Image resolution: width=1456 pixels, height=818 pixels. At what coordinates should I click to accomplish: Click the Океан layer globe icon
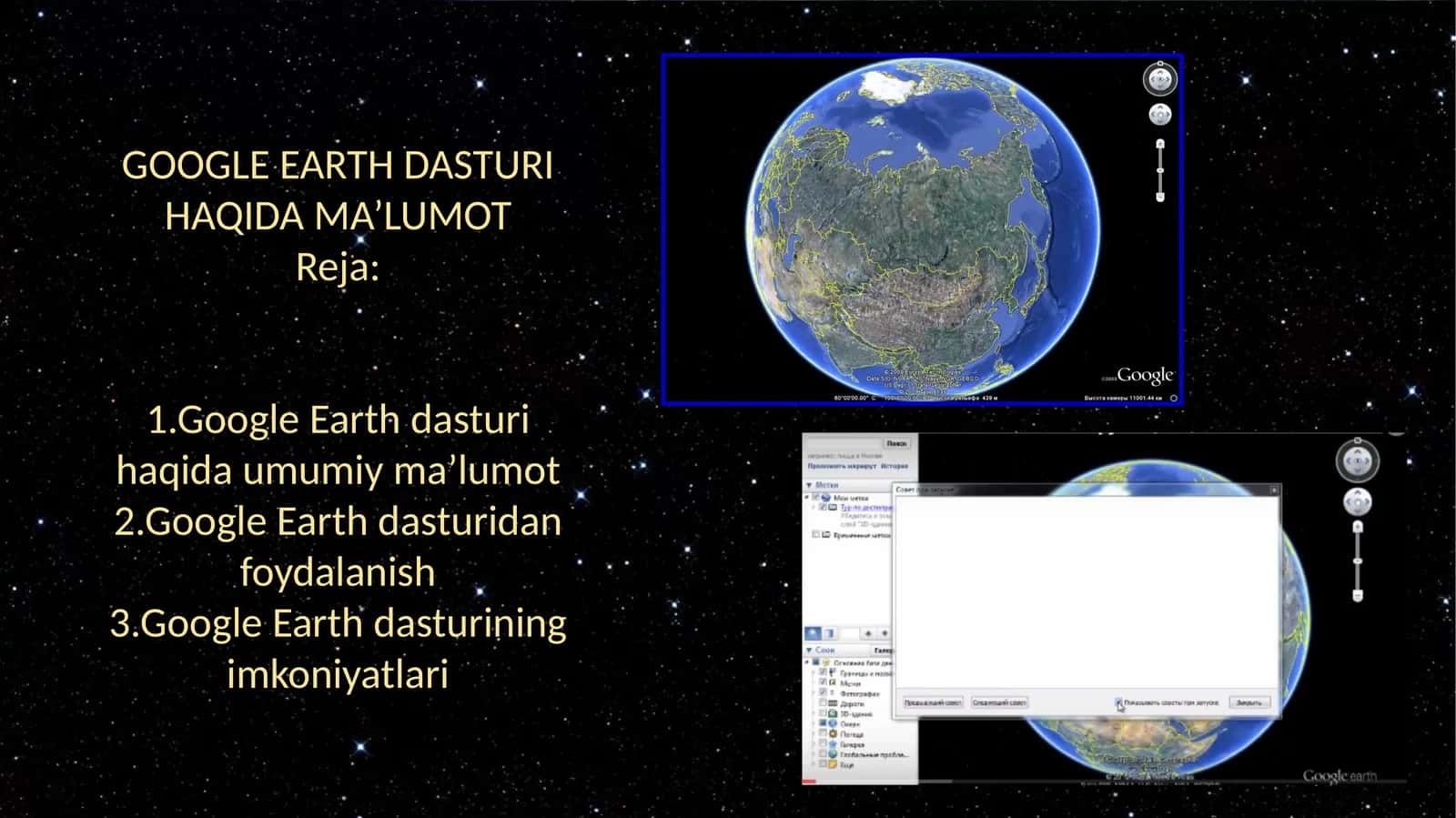click(833, 723)
